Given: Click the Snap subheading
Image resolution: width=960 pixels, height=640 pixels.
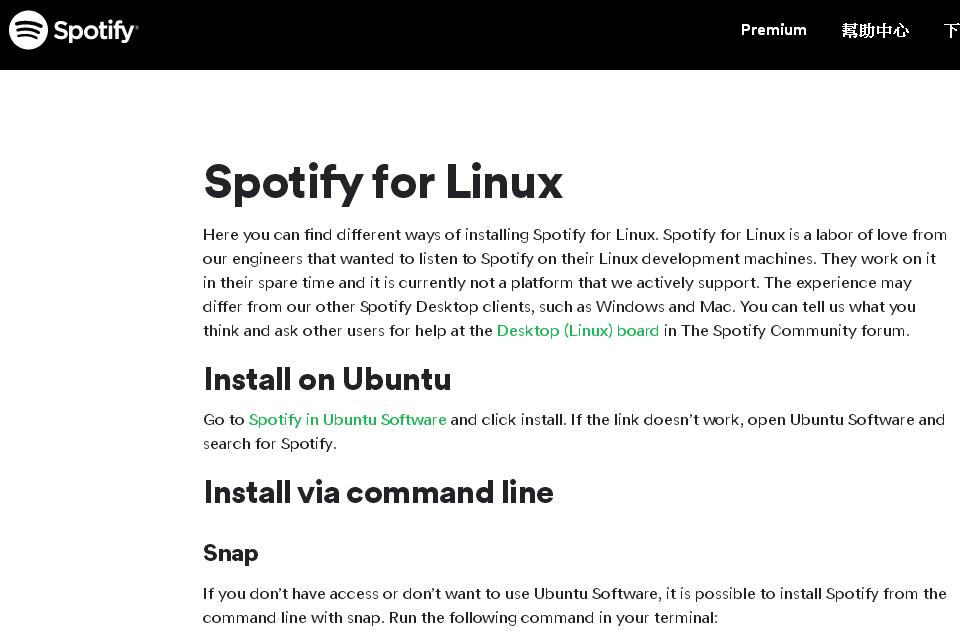Looking at the screenshot, I should pos(230,553).
